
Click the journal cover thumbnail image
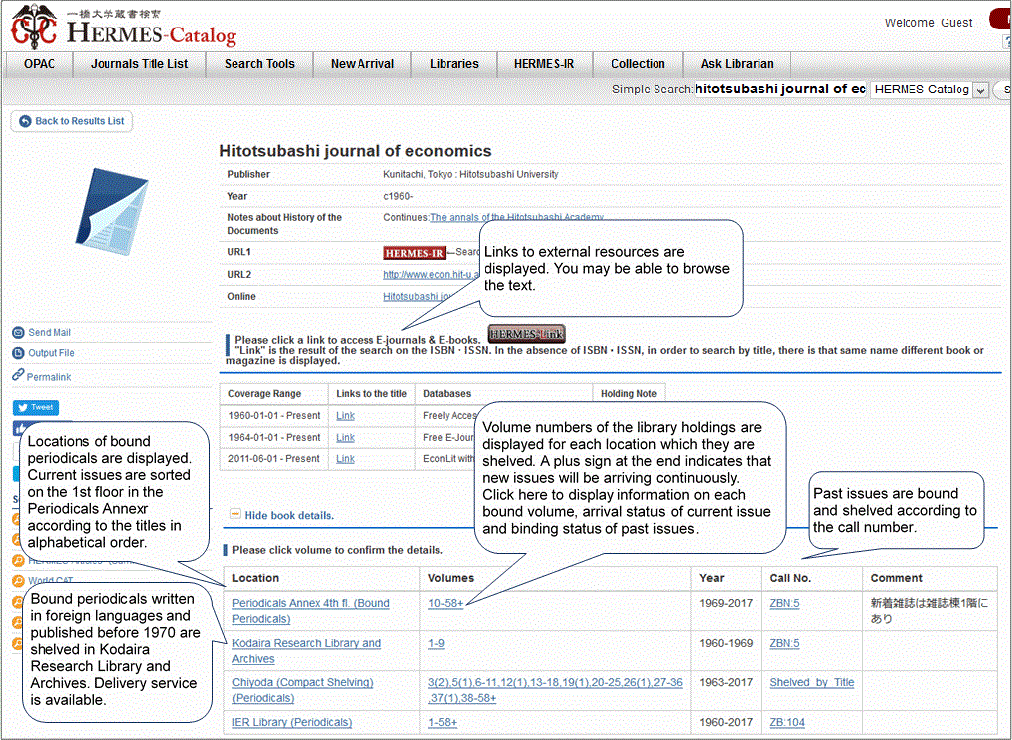pyautogui.click(x=112, y=212)
